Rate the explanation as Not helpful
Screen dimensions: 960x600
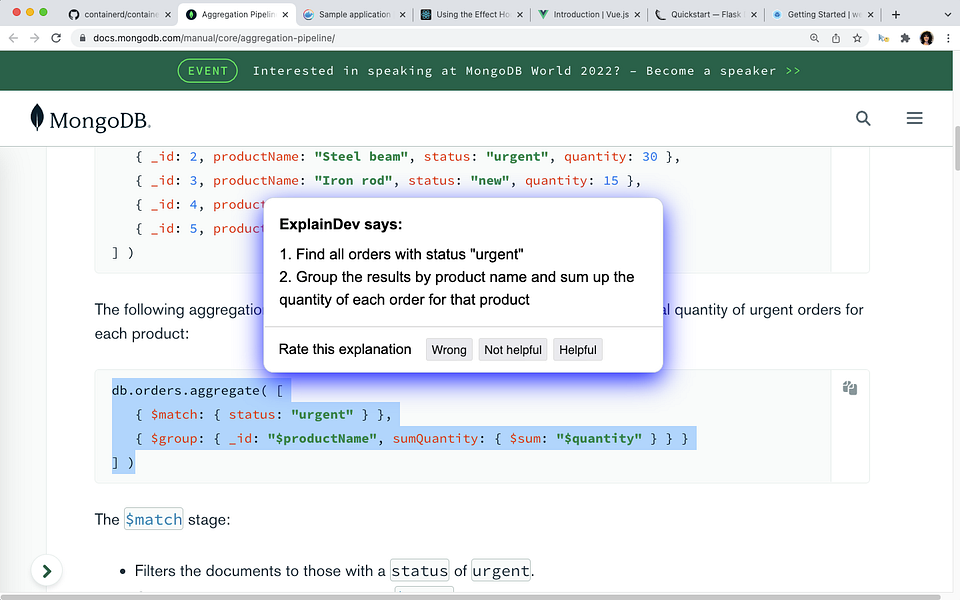513,350
